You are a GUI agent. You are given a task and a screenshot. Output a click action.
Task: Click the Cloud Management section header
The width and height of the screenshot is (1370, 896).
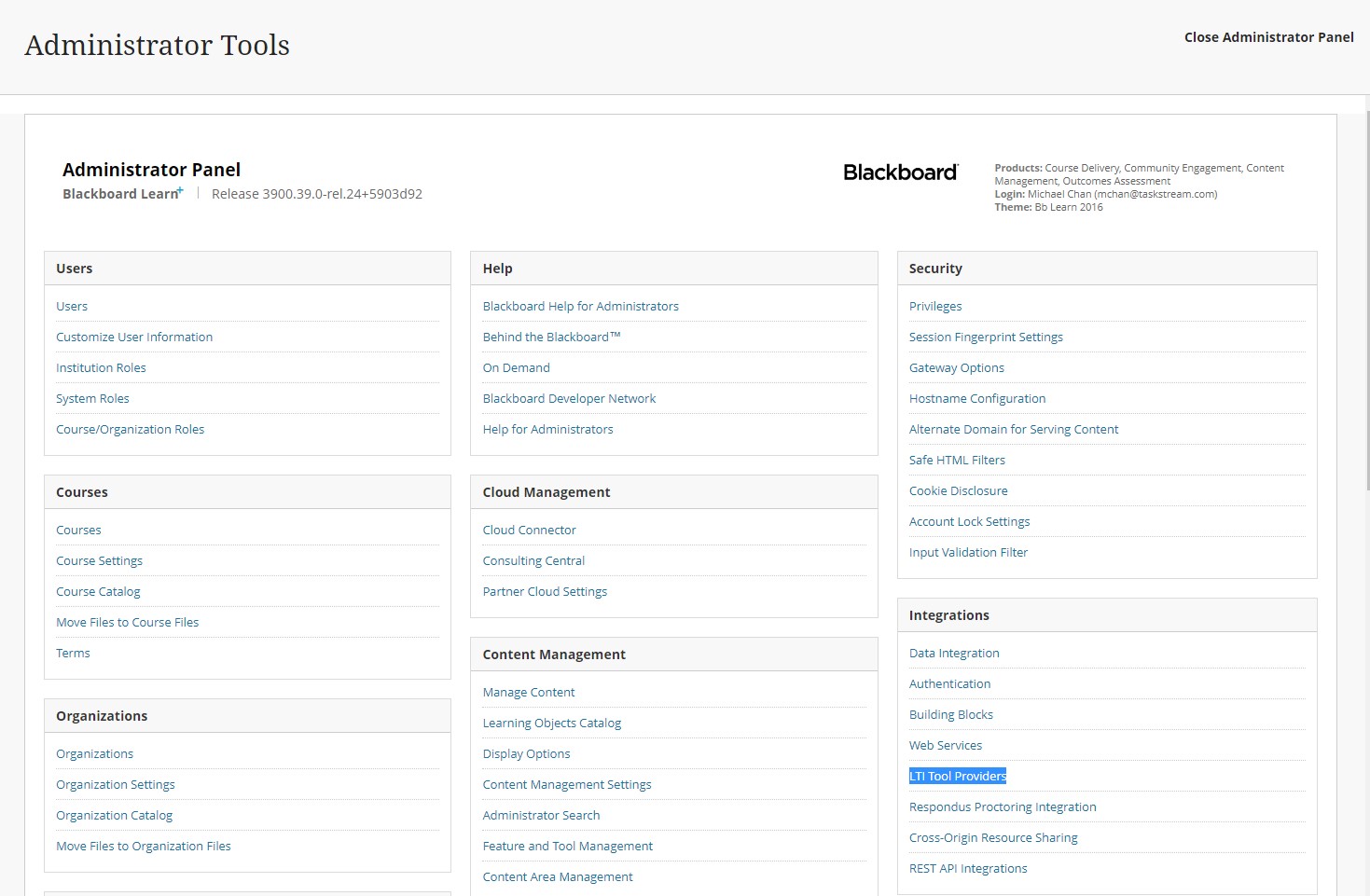coord(674,492)
